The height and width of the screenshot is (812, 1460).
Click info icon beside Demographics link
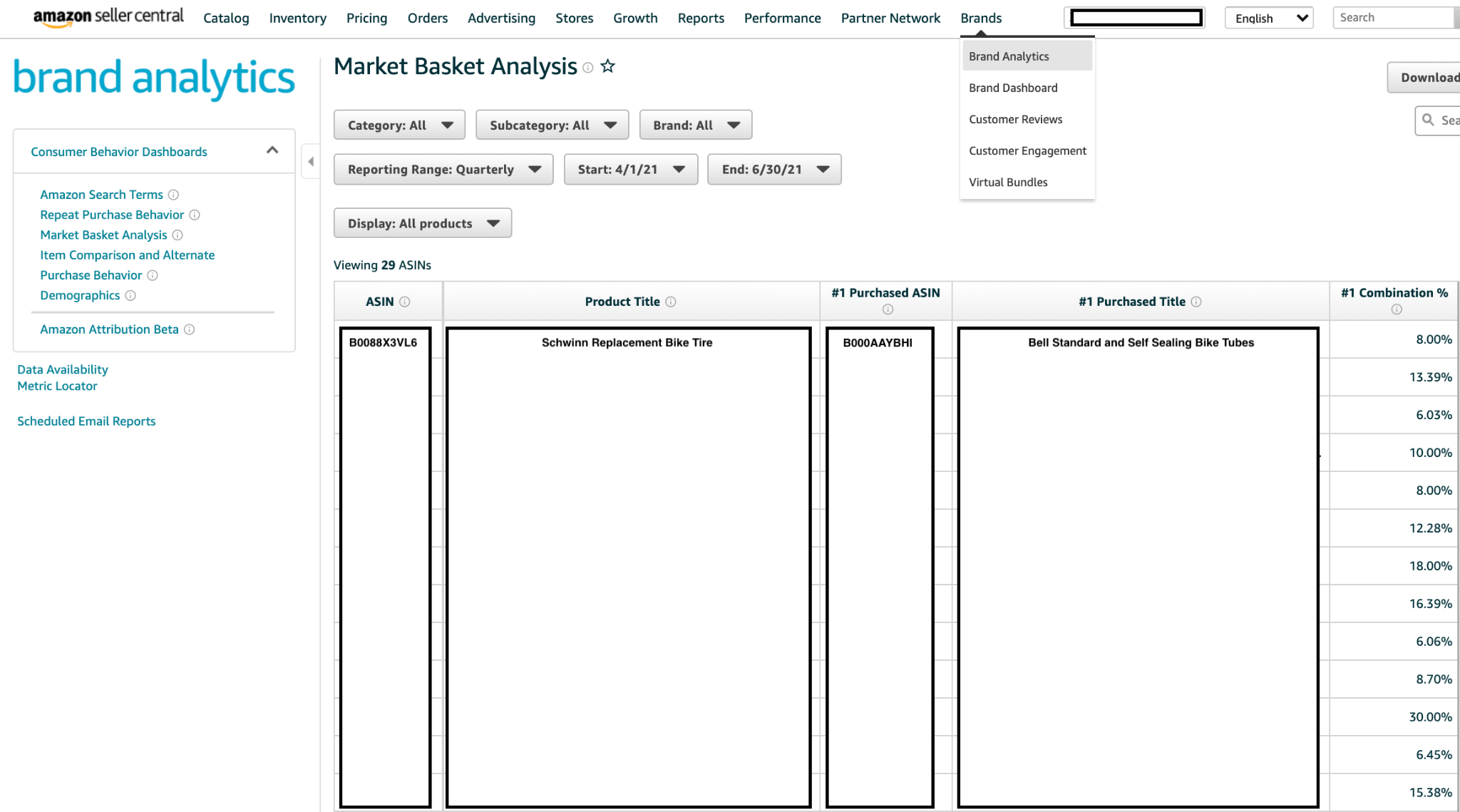pos(130,295)
